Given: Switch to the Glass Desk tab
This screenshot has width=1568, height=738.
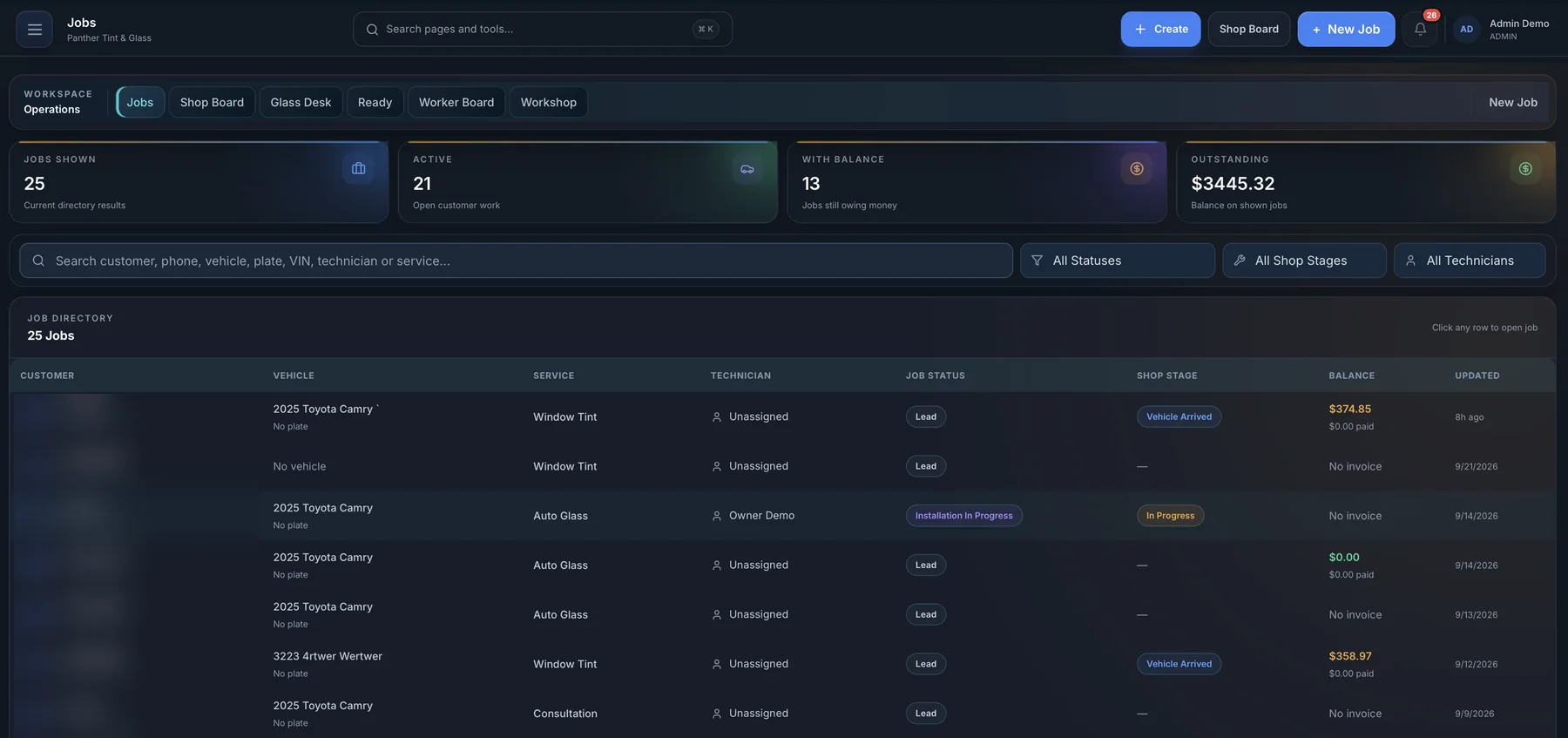Looking at the screenshot, I should pyautogui.click(x=301, y=102).
